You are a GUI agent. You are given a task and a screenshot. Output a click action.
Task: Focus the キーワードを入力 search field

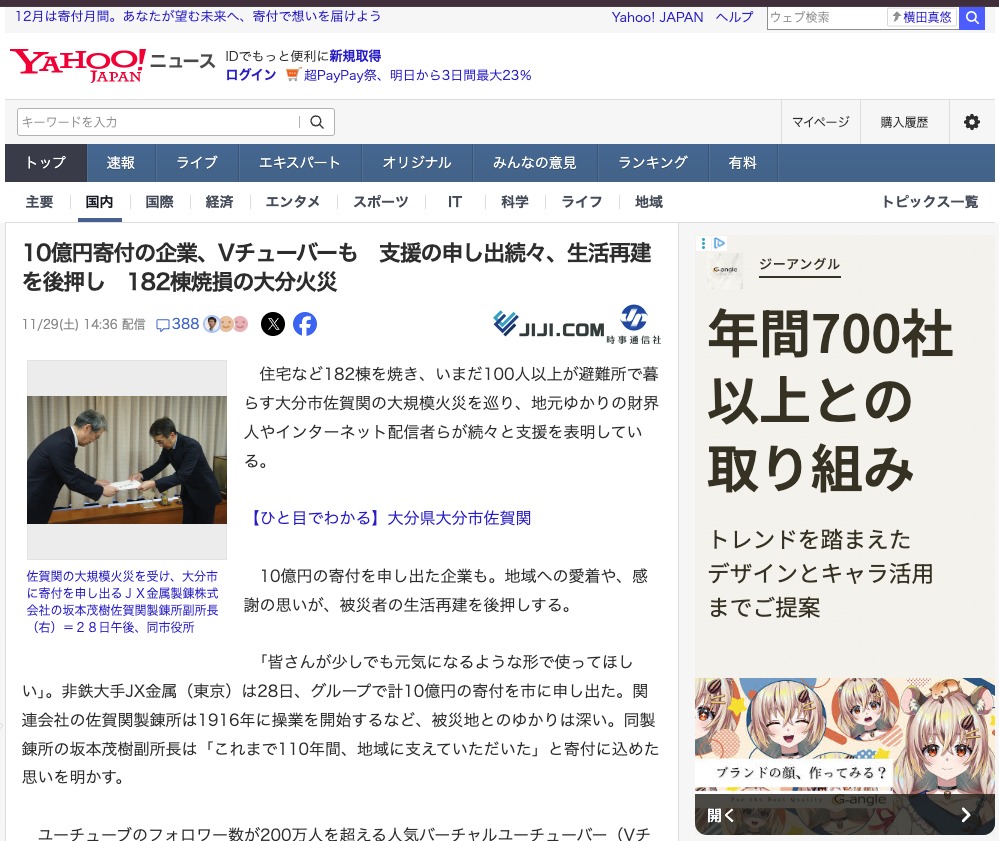(158, 122)
